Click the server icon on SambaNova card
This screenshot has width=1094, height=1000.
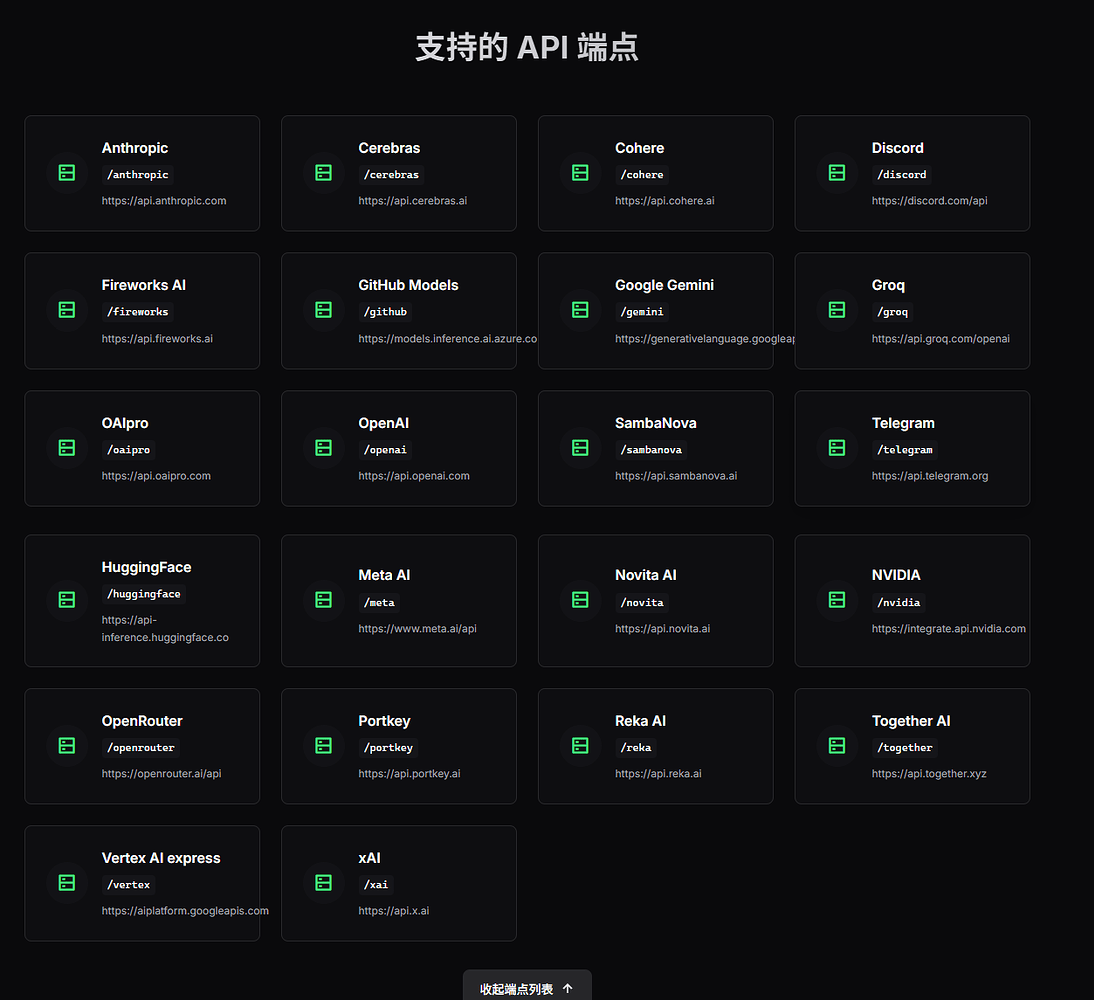click(x=580, y=448)
